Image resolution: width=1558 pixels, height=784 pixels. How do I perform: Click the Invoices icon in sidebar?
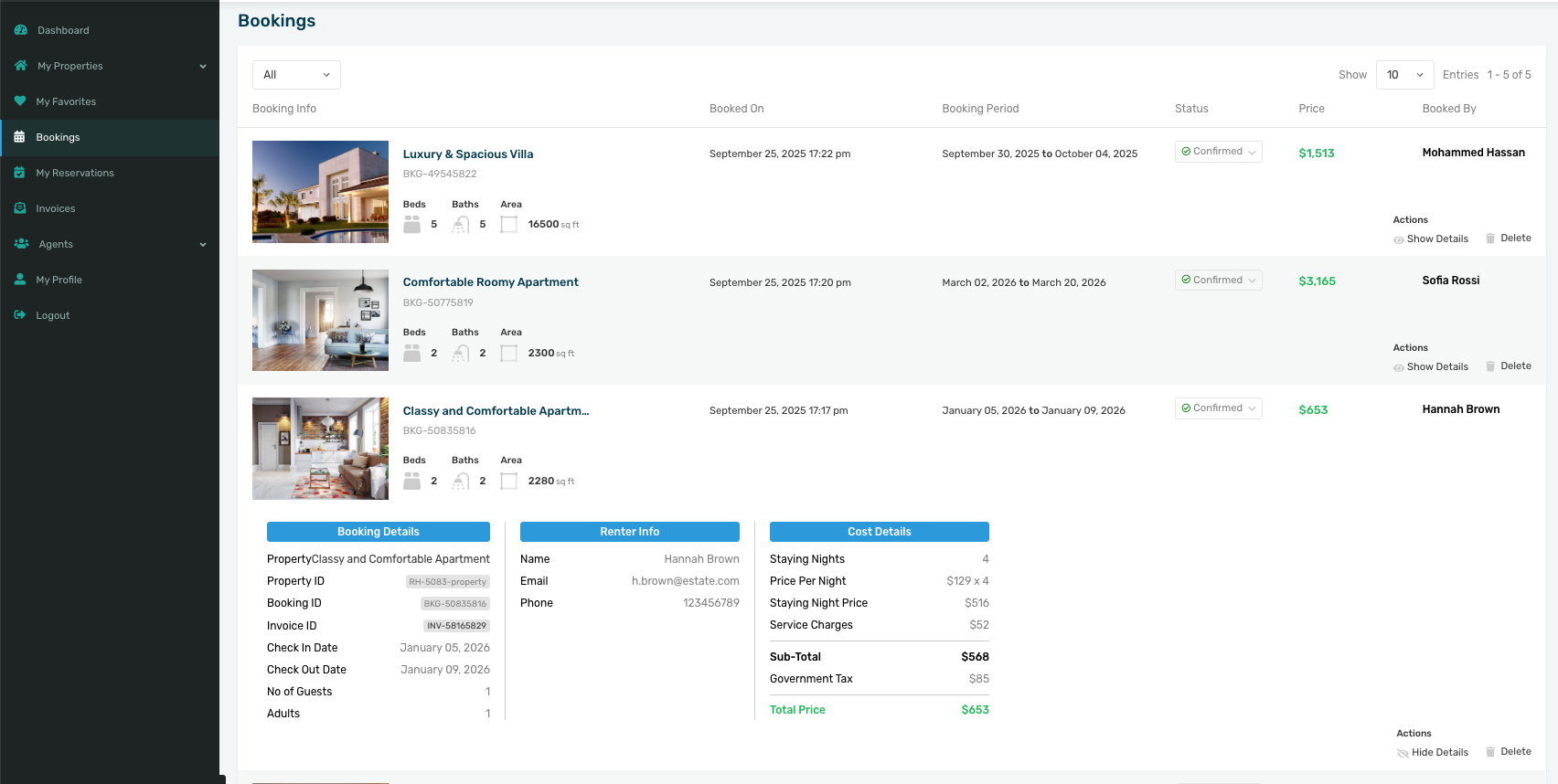[x=20, y=208]
